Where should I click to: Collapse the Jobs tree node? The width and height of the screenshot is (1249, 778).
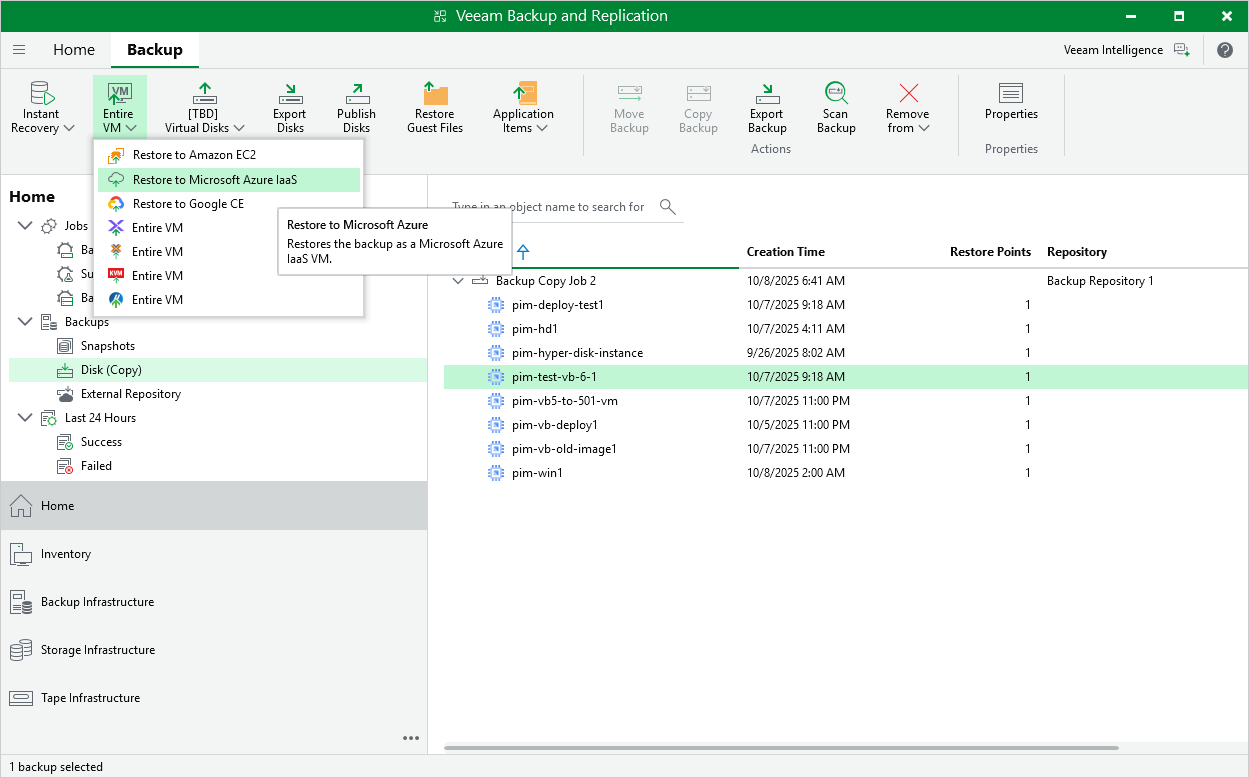click(25, 226)
